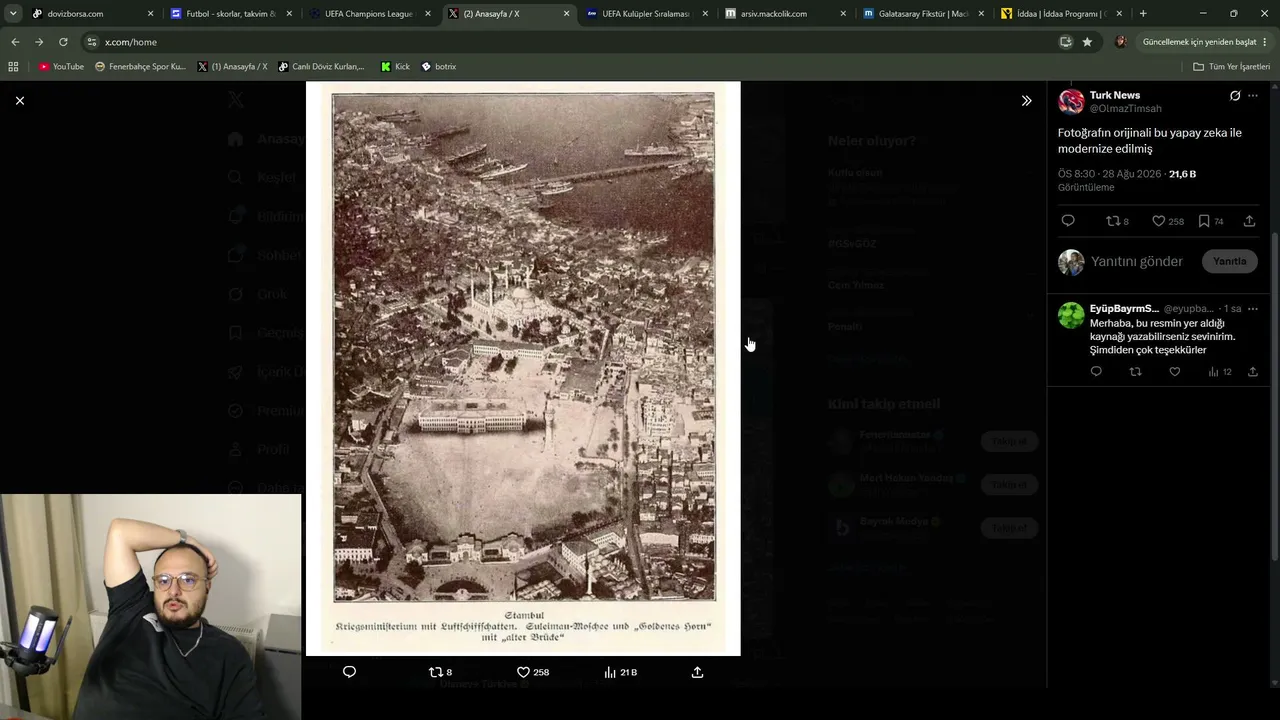Open the EyüpBayrmS username link
This screenshot has width=1280, height=720.
[x=1124, y=309]
